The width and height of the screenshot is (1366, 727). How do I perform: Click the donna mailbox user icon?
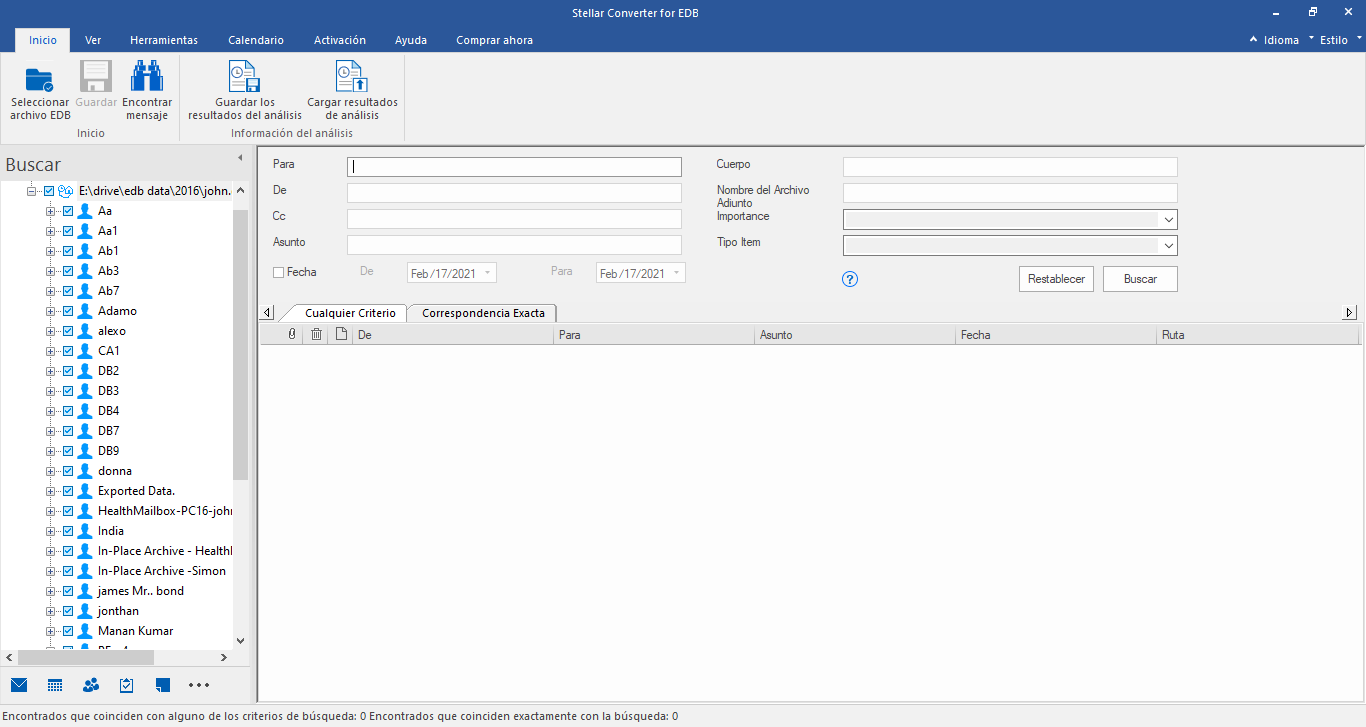point(85,471)
